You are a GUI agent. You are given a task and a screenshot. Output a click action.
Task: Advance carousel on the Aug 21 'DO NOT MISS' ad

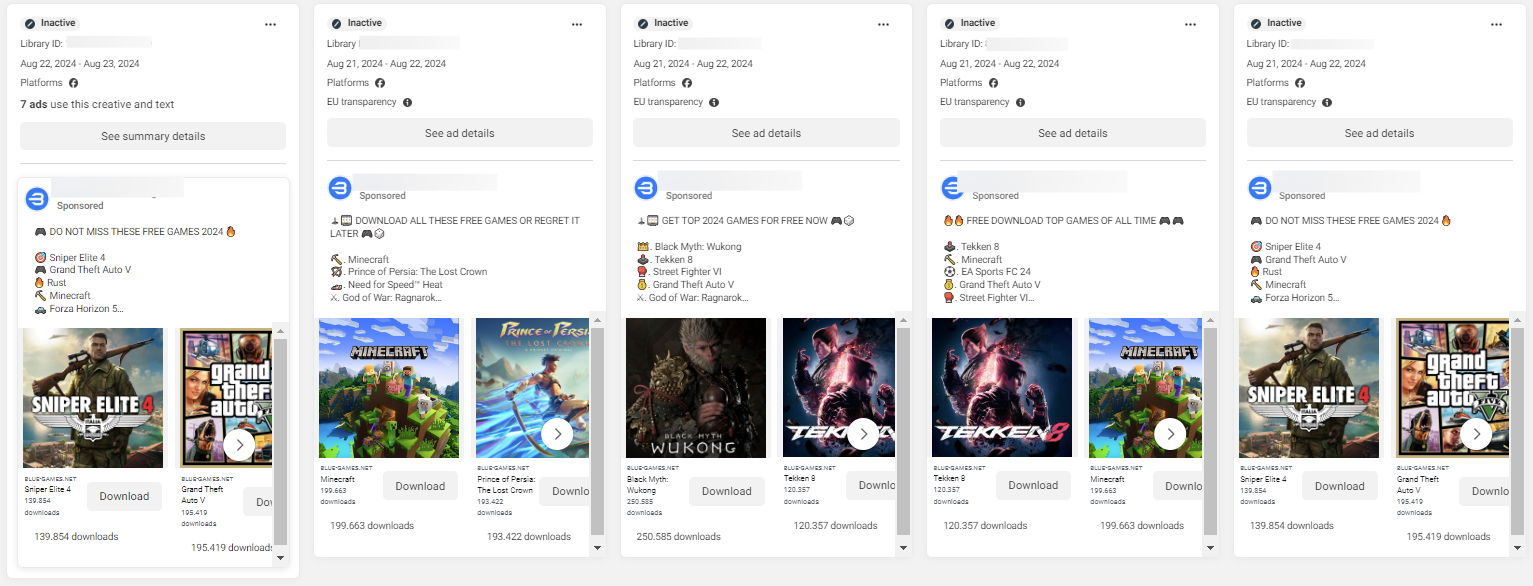pos(1477,433)
